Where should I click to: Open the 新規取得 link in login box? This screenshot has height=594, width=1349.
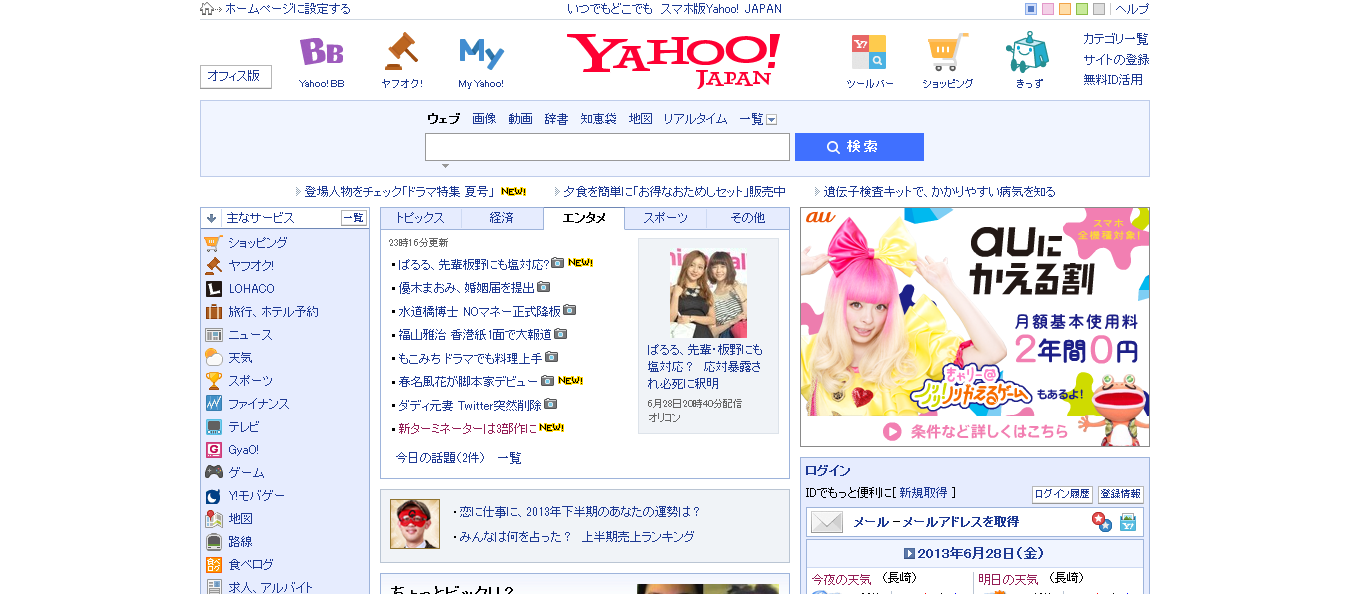point(924,493)
